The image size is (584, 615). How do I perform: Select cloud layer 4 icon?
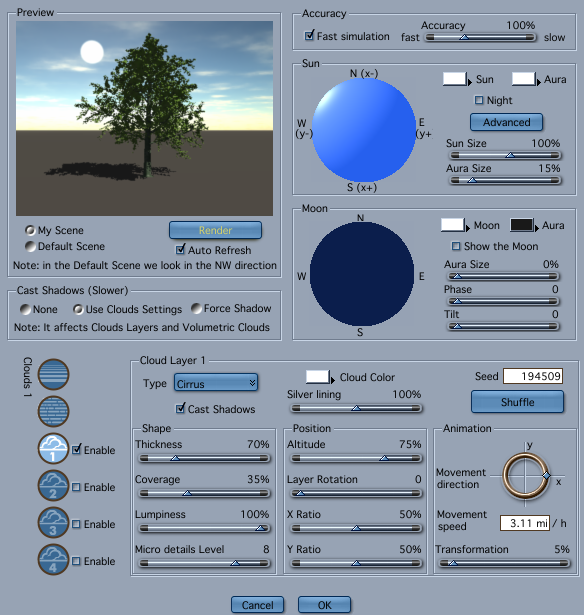click(53, 560)
